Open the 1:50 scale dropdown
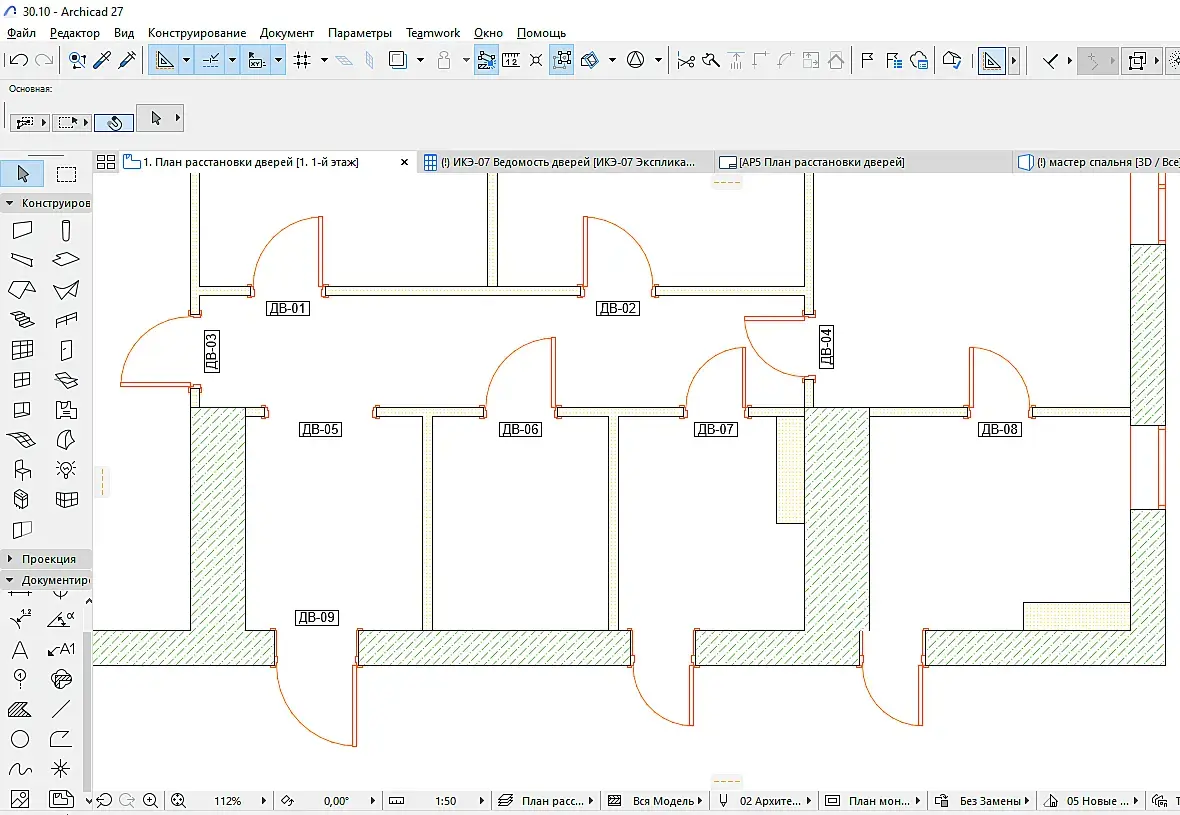Screen dimensions: 1180x815 446,801
